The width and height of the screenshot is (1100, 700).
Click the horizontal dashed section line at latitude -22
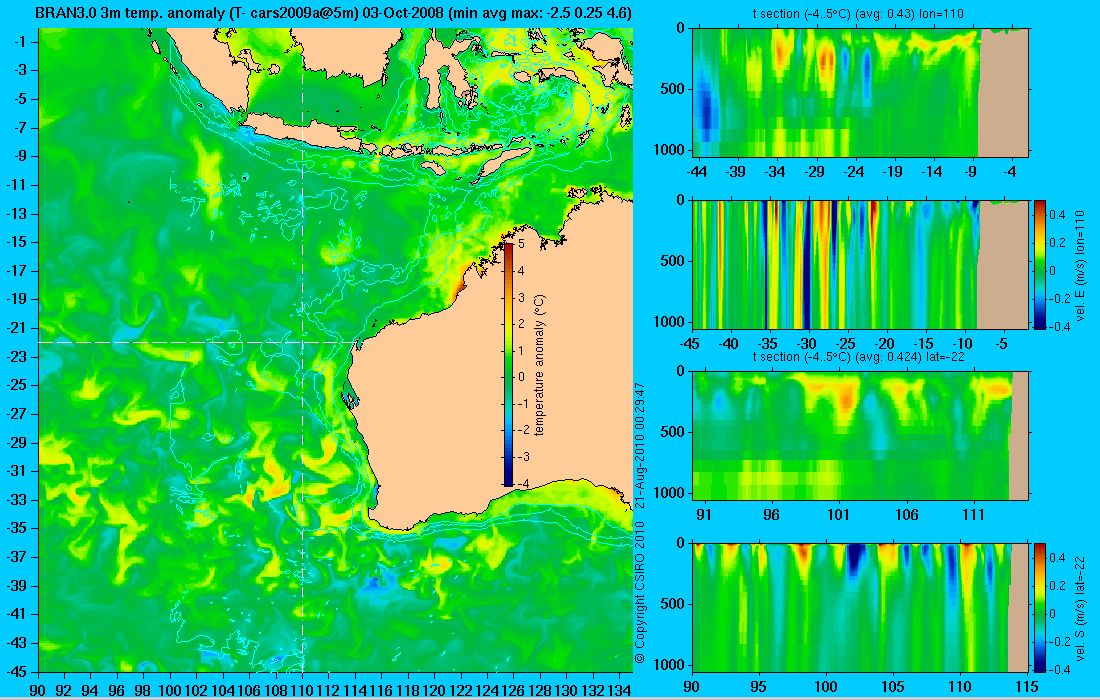tap(199, 342)
